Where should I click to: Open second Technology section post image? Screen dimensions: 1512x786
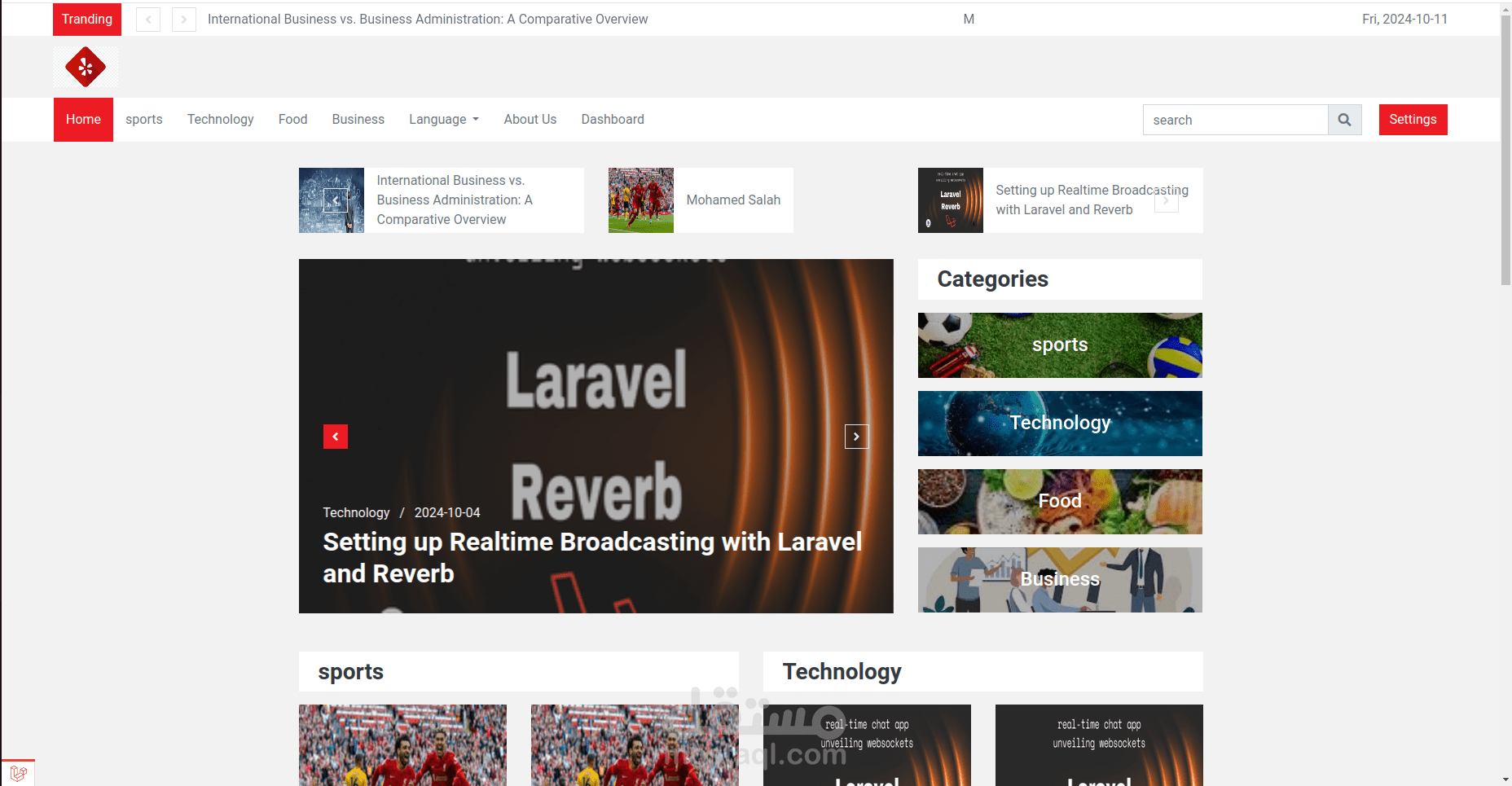[x=1099, y=745]
